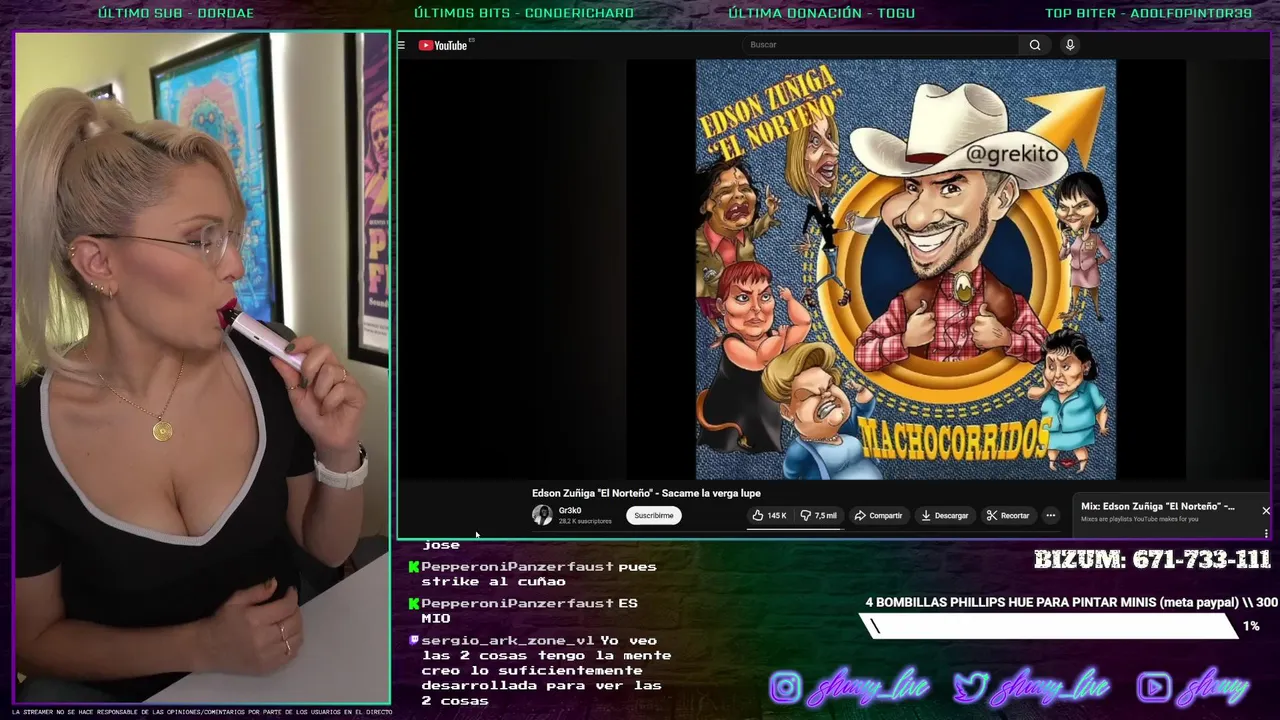Screen dimensions: 1280x720
Task: Click the ÚLTIMOS BITS - CONDERICHARD label
Action: [x=524, y=13]
